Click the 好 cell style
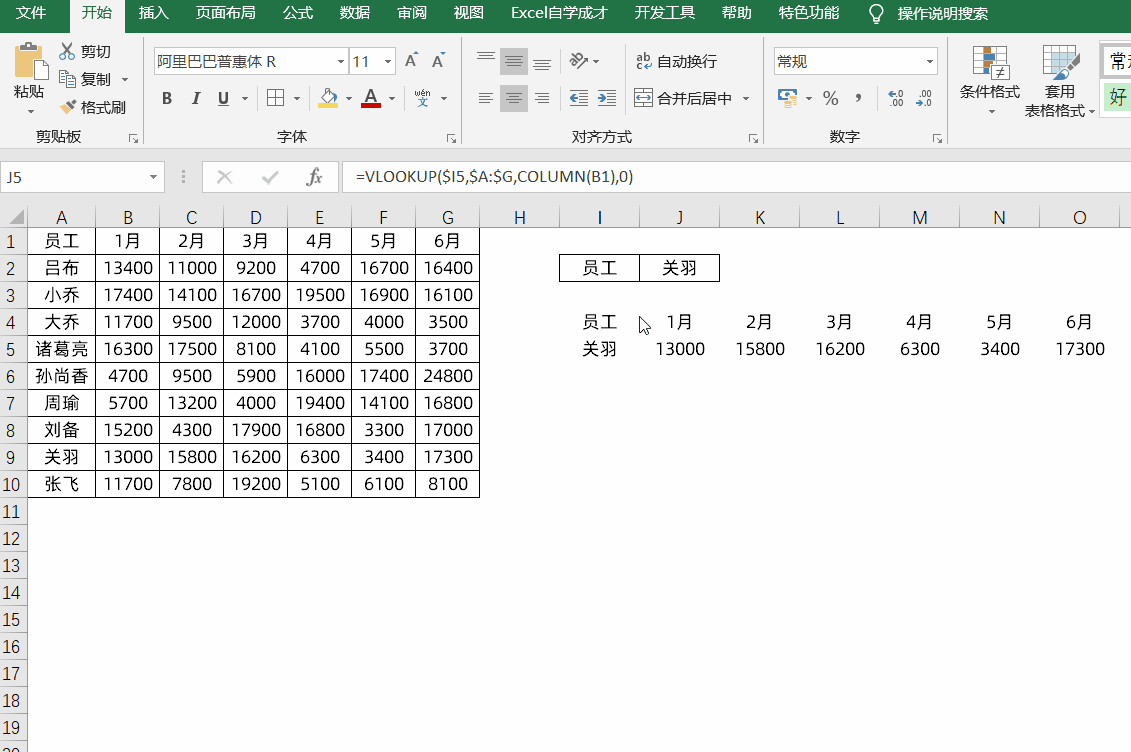 click(1117, 97)
